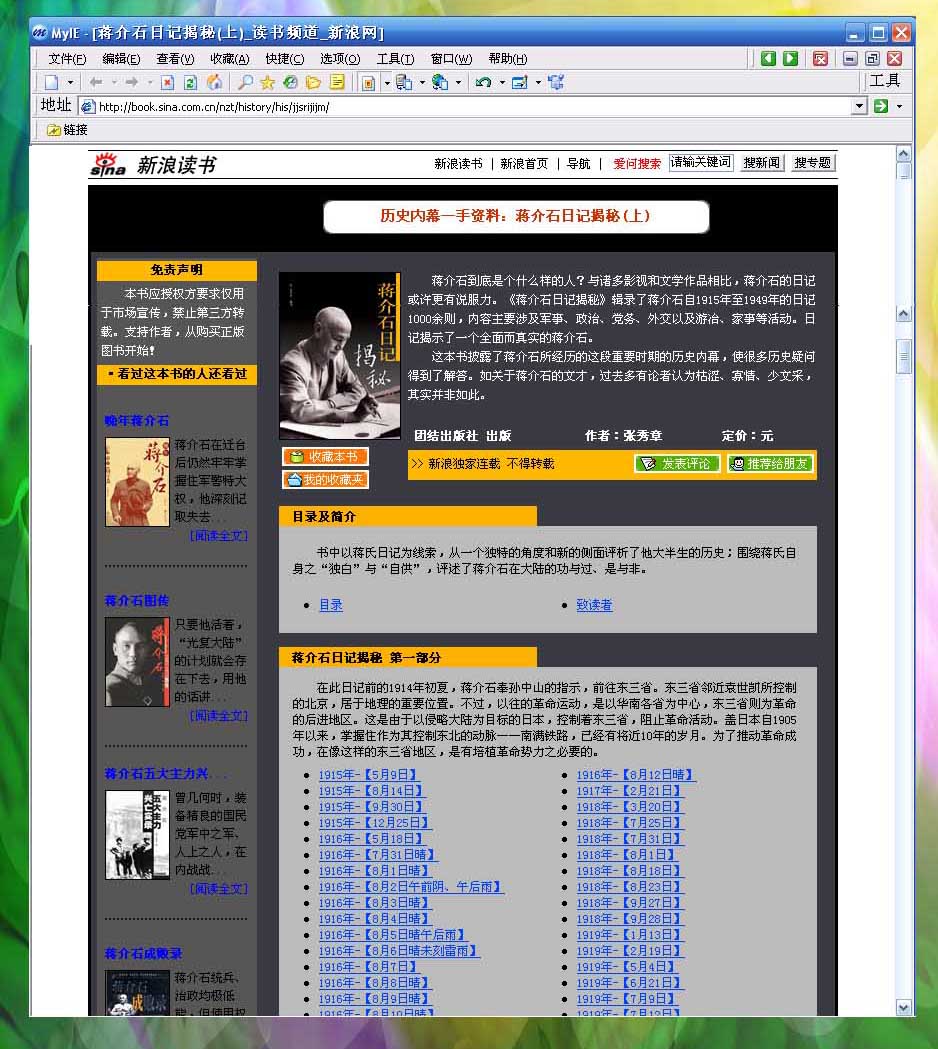The width and height of the screenshot is (938, 1049).
Task: Open the 1916年-【8月12日晴】 diary link
Action: (x=636, y=775)
